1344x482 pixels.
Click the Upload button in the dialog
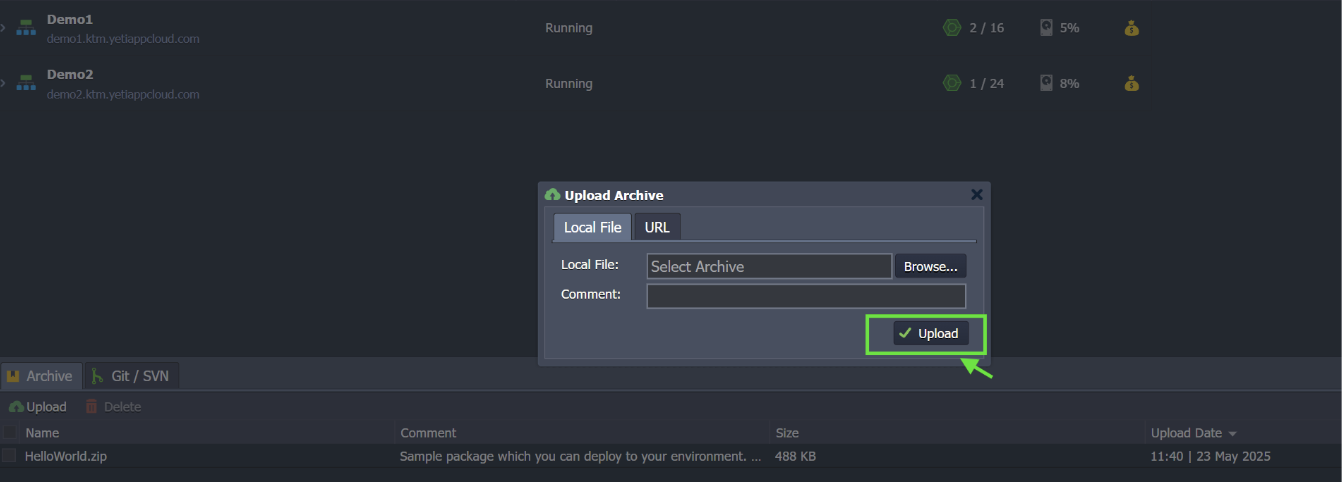930,333
